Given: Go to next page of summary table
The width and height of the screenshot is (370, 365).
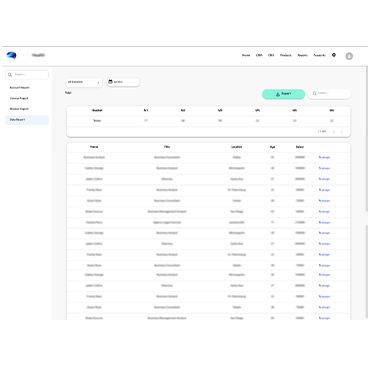Looking at the screenshot, I should [x=341, y=132].
